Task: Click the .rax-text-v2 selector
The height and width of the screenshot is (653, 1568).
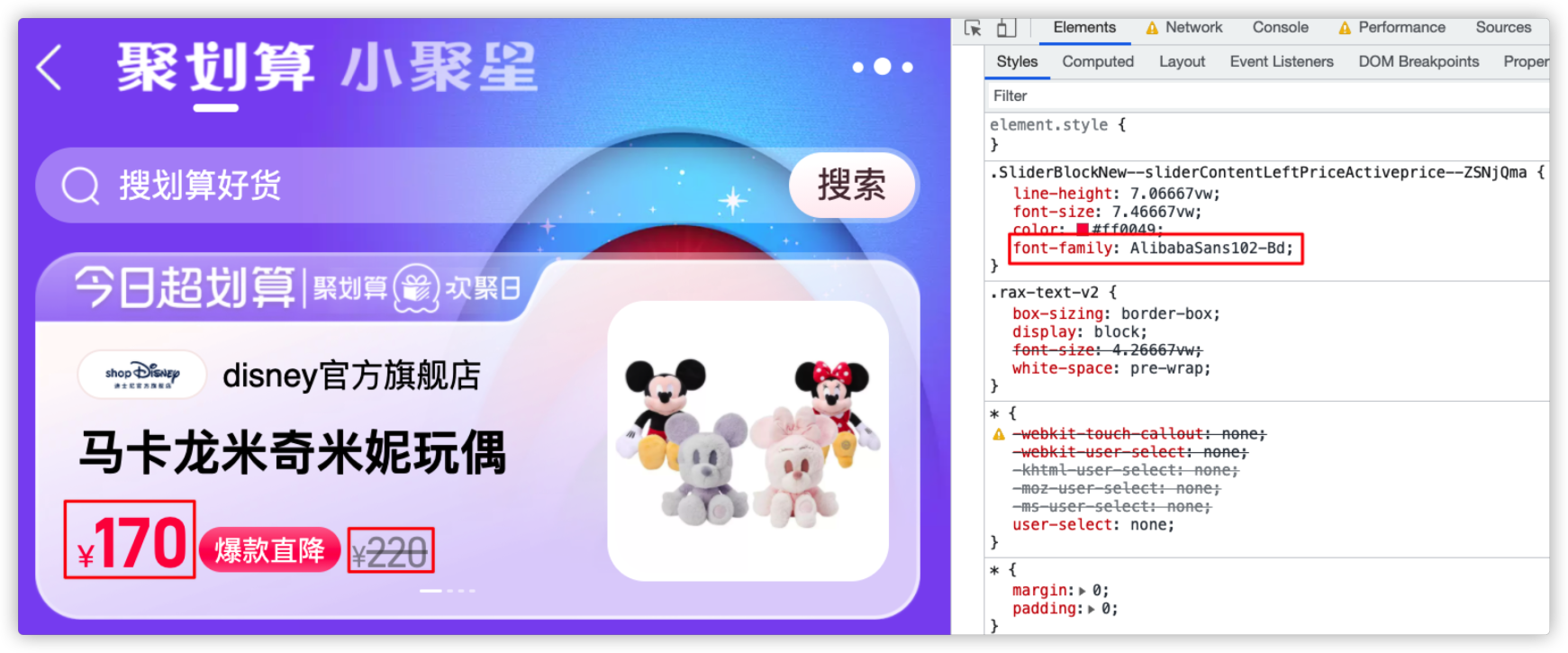Action: (1045, 293)
